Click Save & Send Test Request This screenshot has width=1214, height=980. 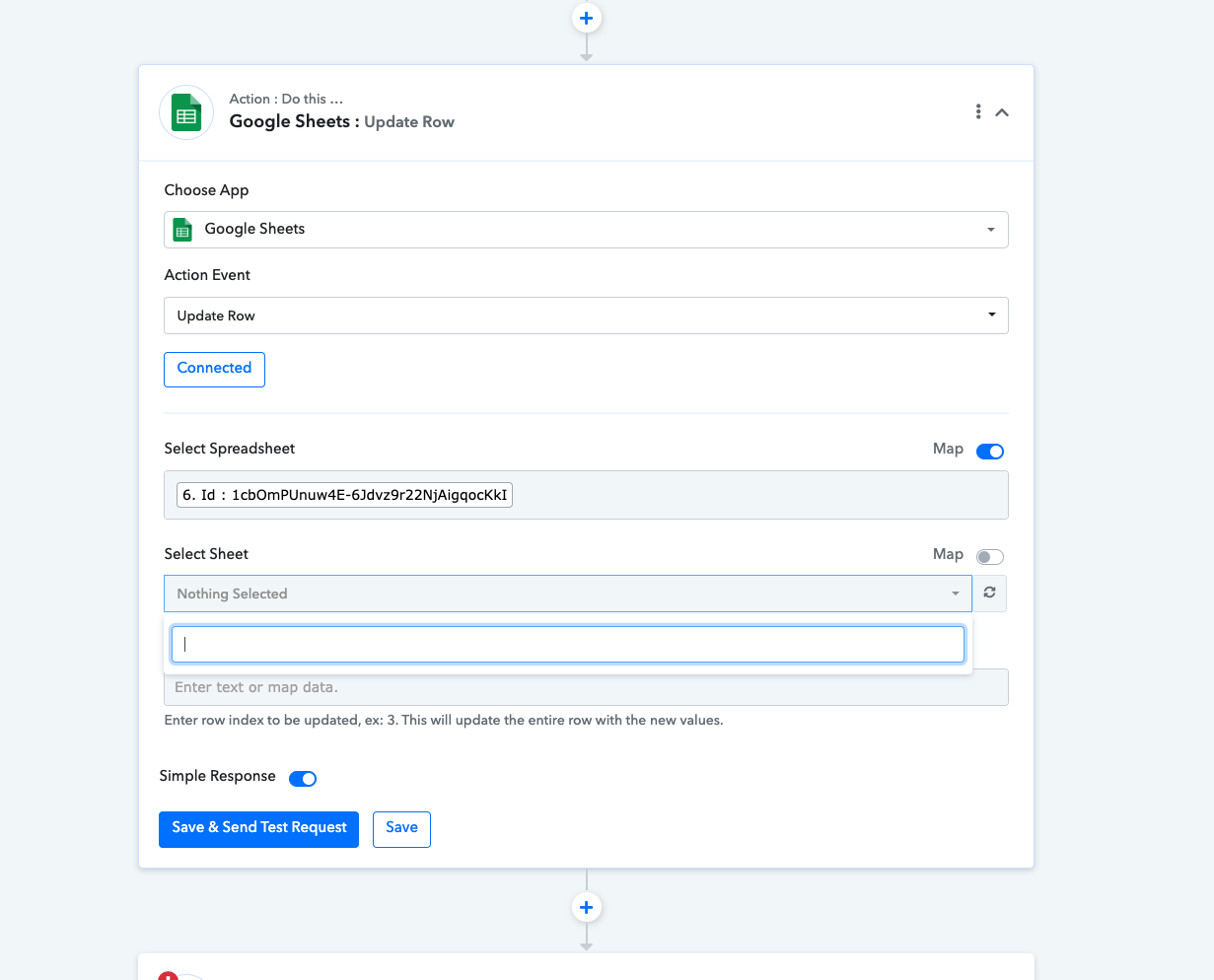click(x=258, y=829)
